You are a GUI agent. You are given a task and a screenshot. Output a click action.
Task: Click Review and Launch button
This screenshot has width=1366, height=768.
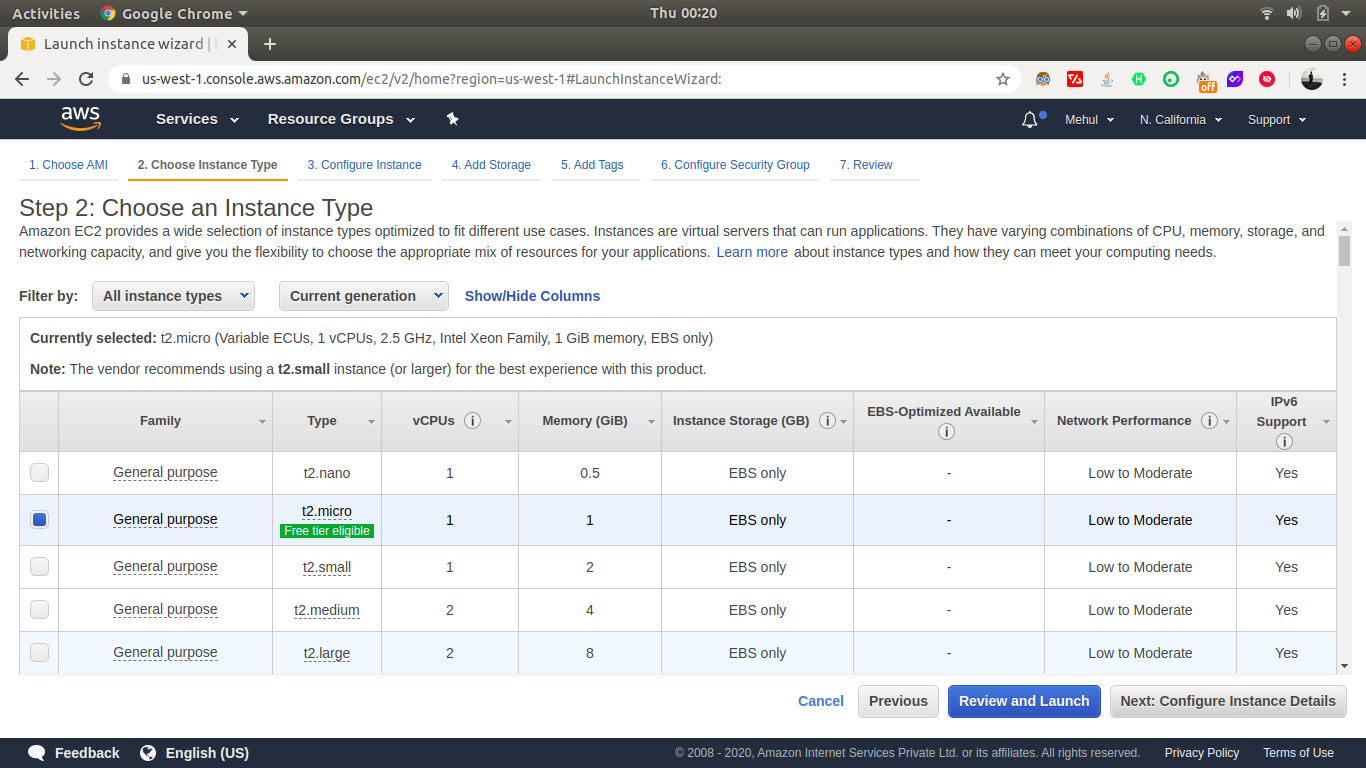point(1024,701)
